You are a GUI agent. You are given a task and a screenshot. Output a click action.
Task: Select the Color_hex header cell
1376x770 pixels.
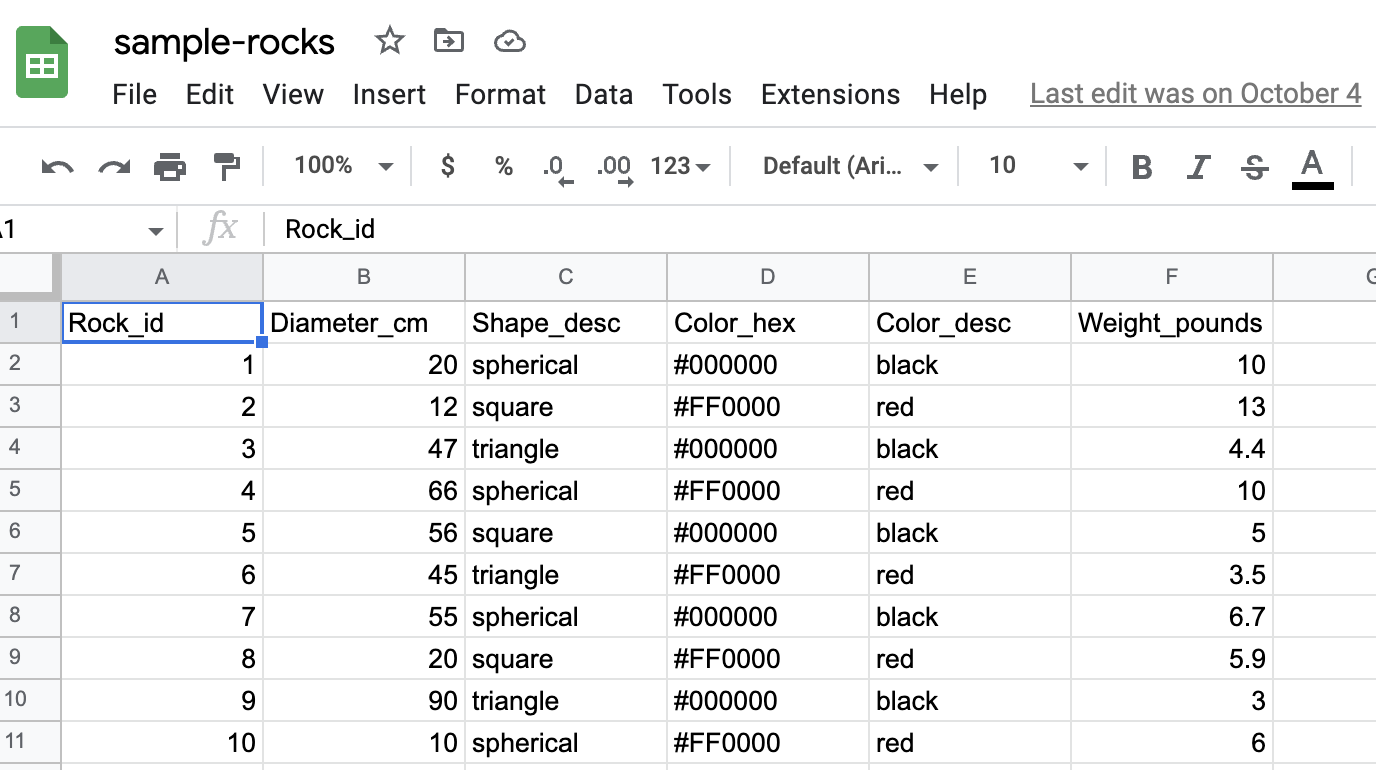768,322
